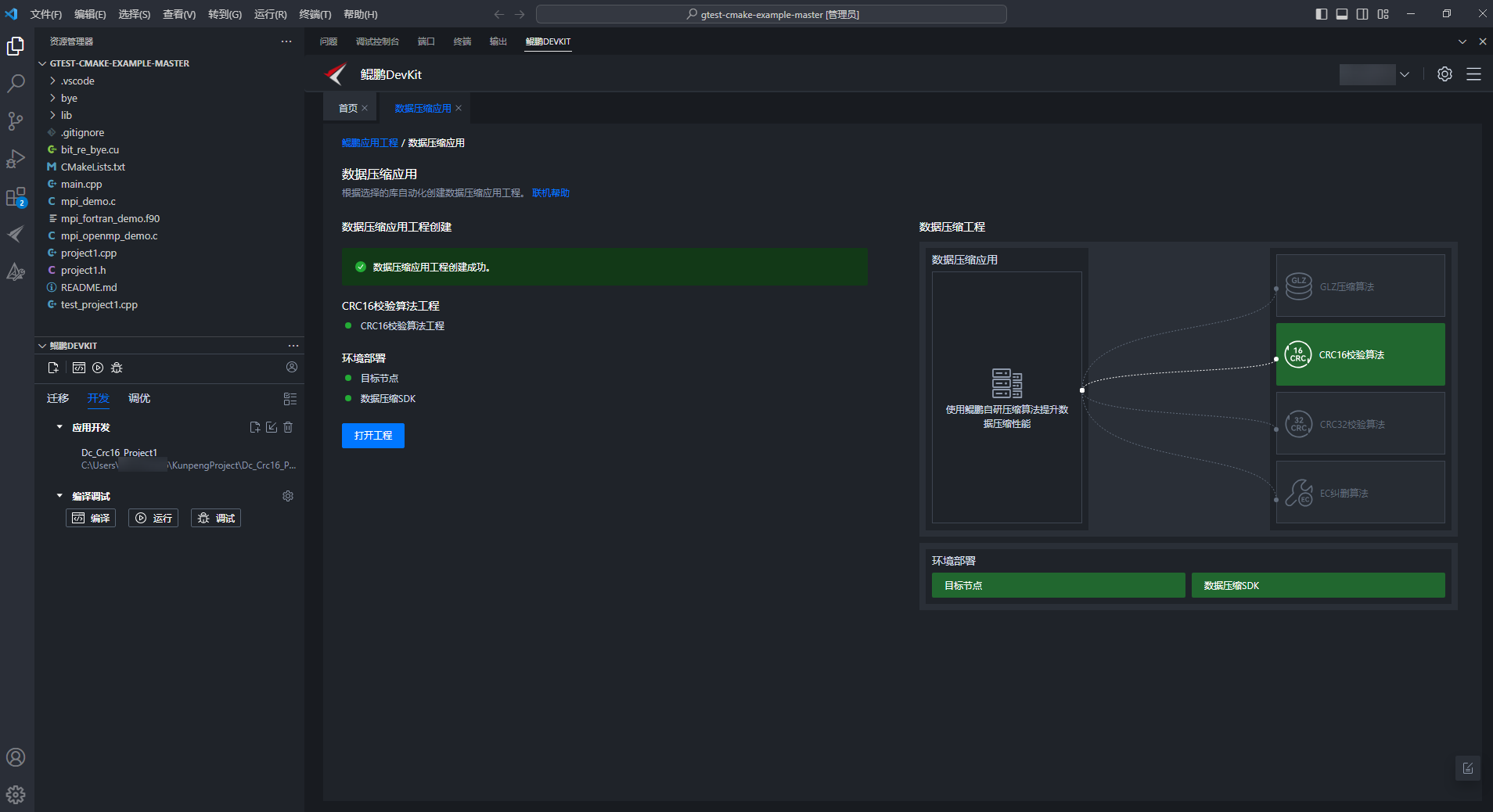Open the 联机帮助 link
Image resolution: width=1493 pixels, height=812 pixels.
[x=551, y=192]
